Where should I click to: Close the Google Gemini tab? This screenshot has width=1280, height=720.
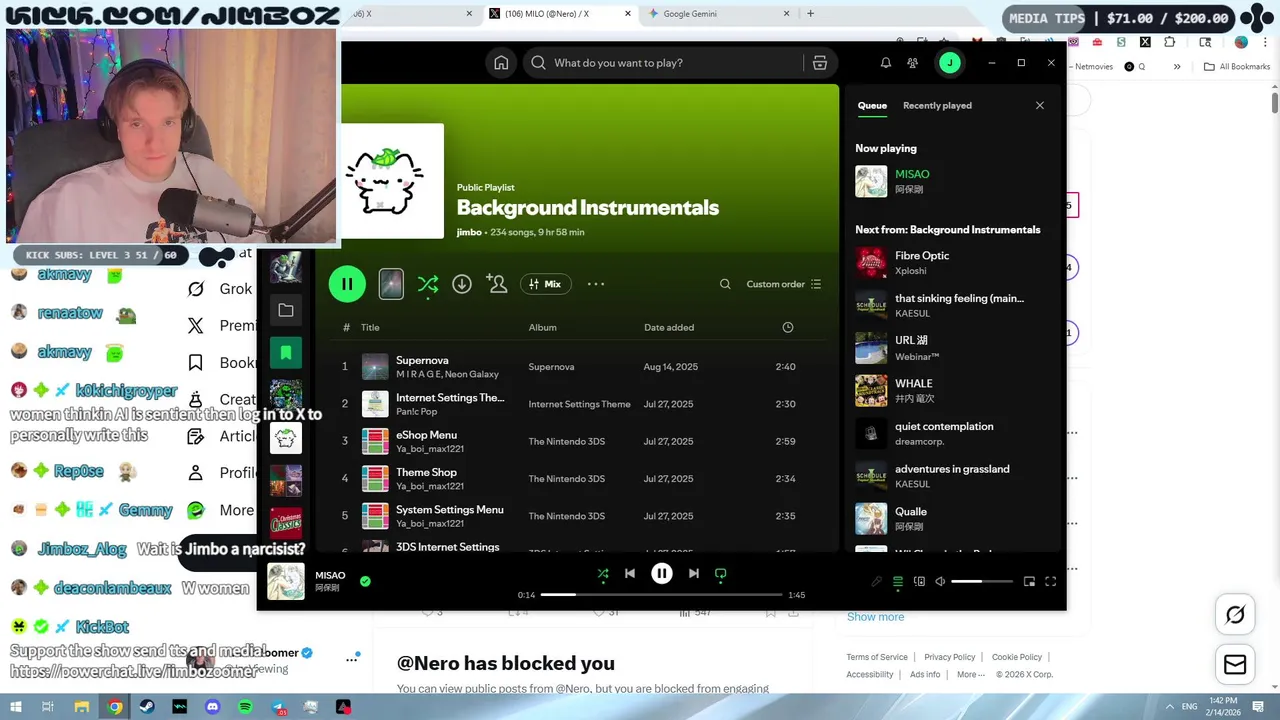(x=786, y=14)
